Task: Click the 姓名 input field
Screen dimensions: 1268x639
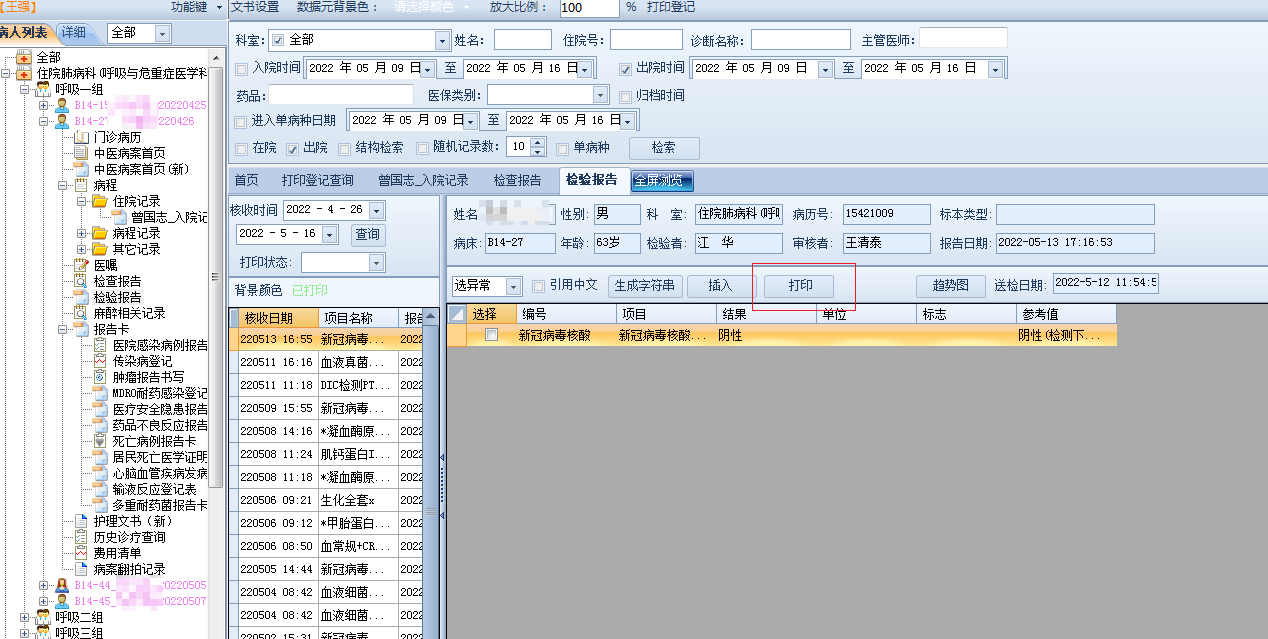Action: coord(522,40)
